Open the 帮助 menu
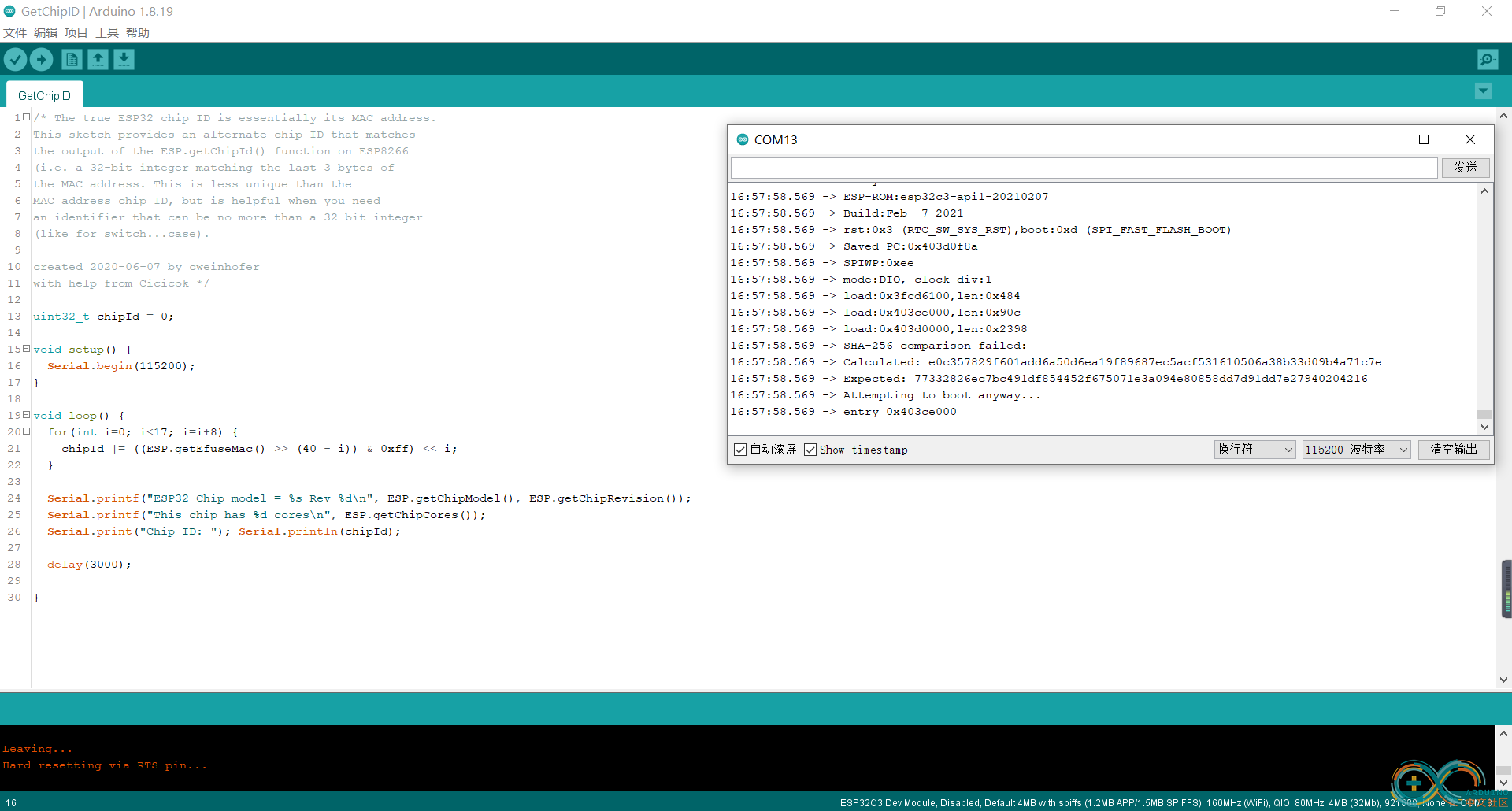The width and height of the screenshot is (1512, 811). [x=138, y=32]
